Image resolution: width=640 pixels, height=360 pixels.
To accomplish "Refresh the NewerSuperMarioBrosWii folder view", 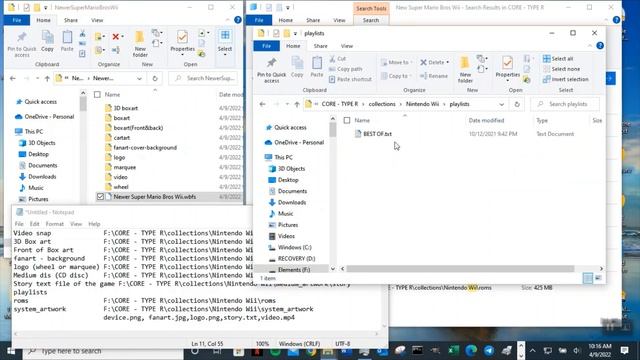I will click(155, 78).
